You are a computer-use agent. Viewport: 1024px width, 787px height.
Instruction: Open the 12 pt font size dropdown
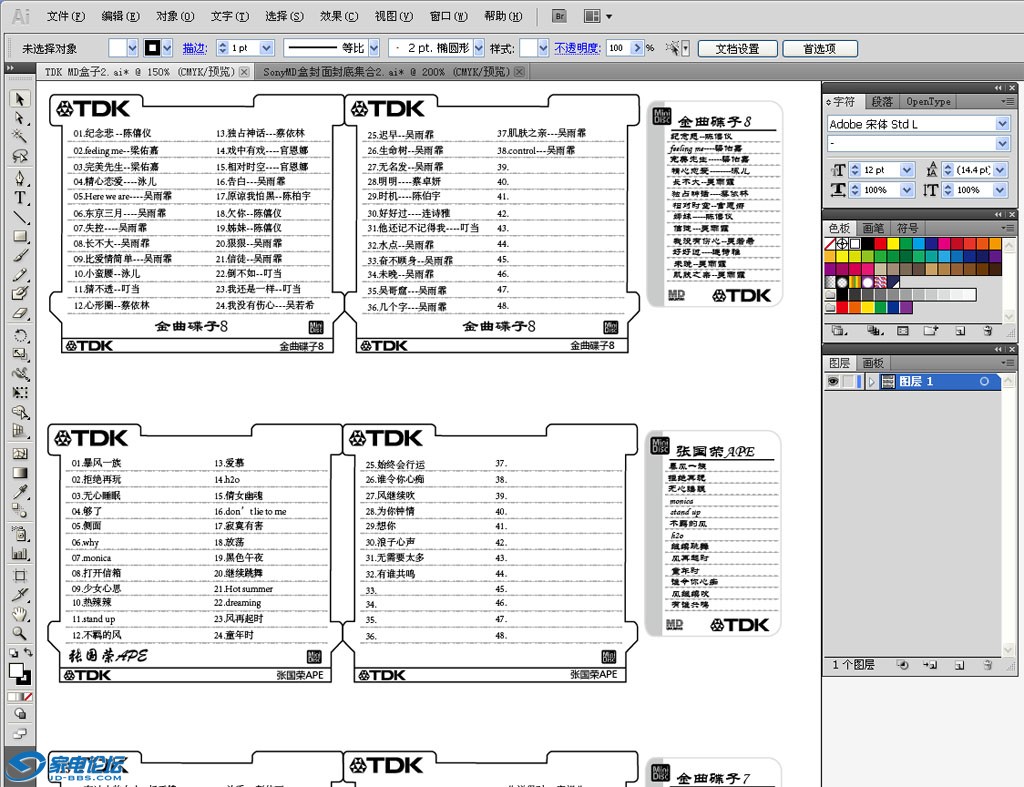(906, 170)
